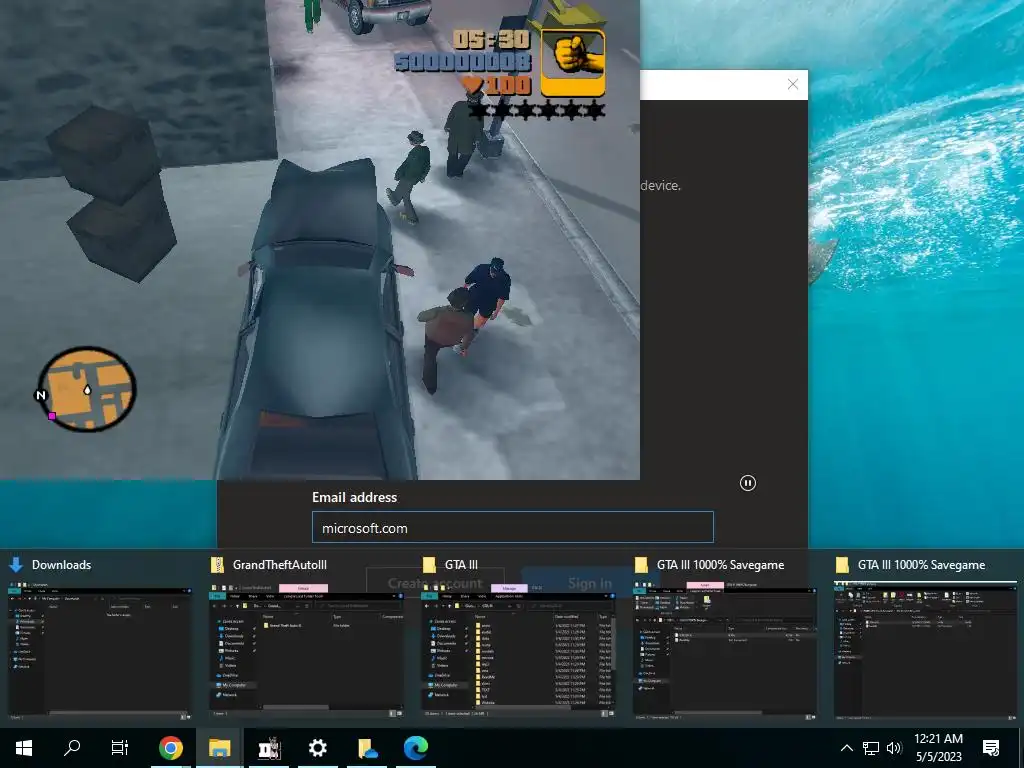
Task: Switch to the GTA III game taskbar icon
Action: 268,748
